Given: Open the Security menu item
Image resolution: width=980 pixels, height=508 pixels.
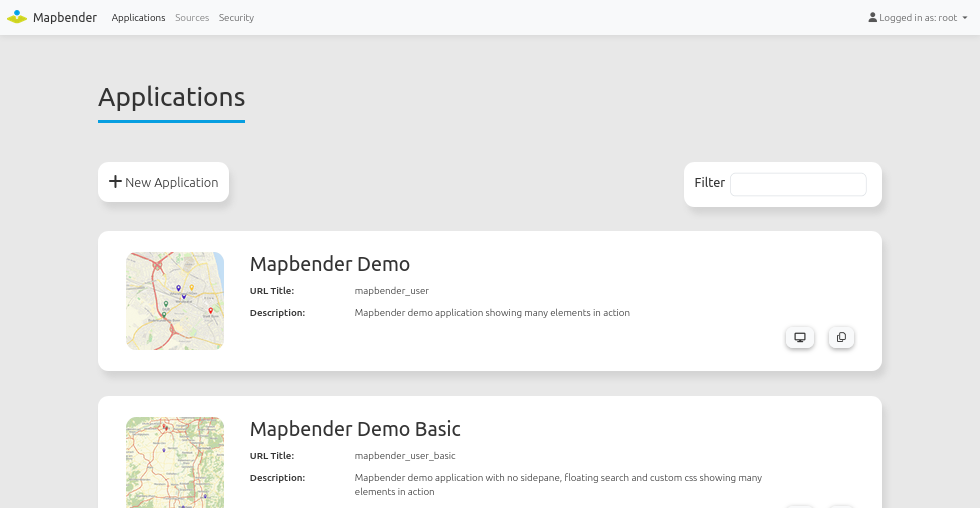Looking at the screenshot, I should pos(236,17).
